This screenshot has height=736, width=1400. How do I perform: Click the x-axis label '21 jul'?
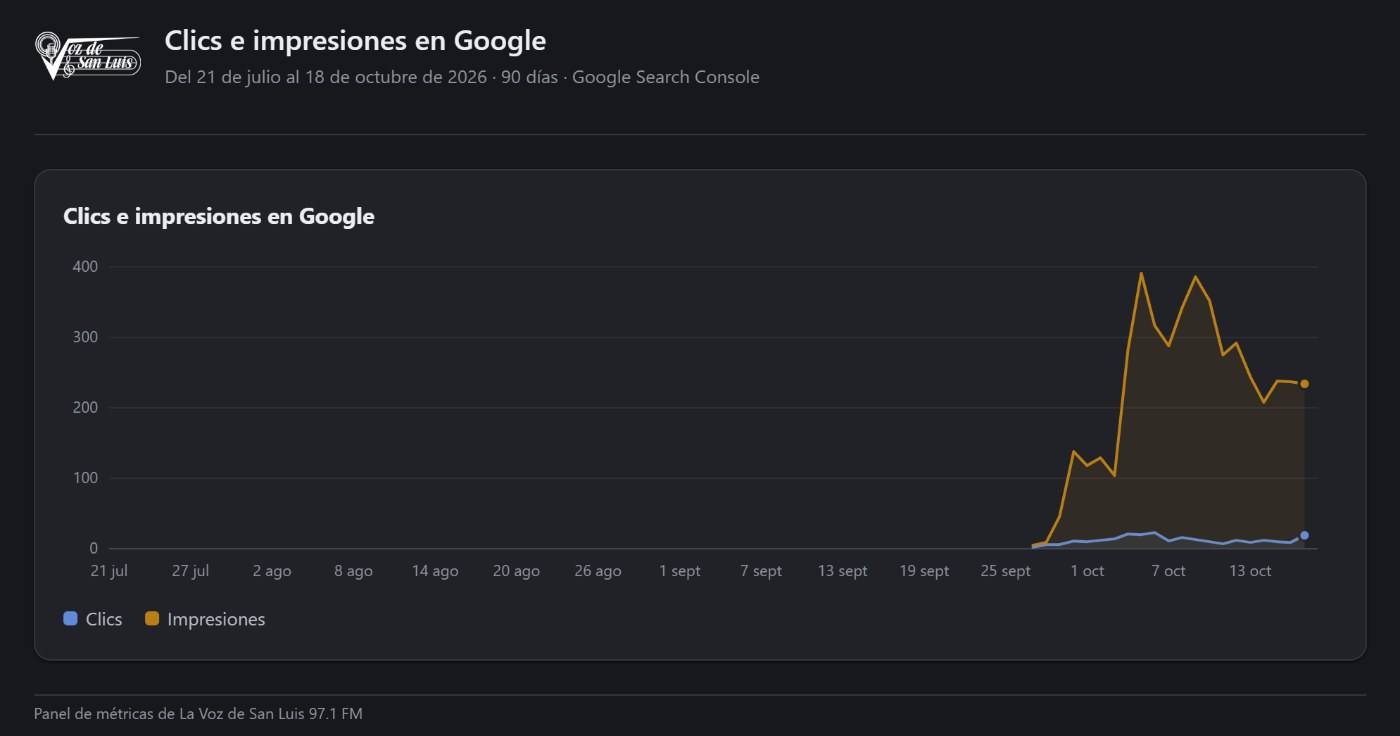[x=109, y=571]
